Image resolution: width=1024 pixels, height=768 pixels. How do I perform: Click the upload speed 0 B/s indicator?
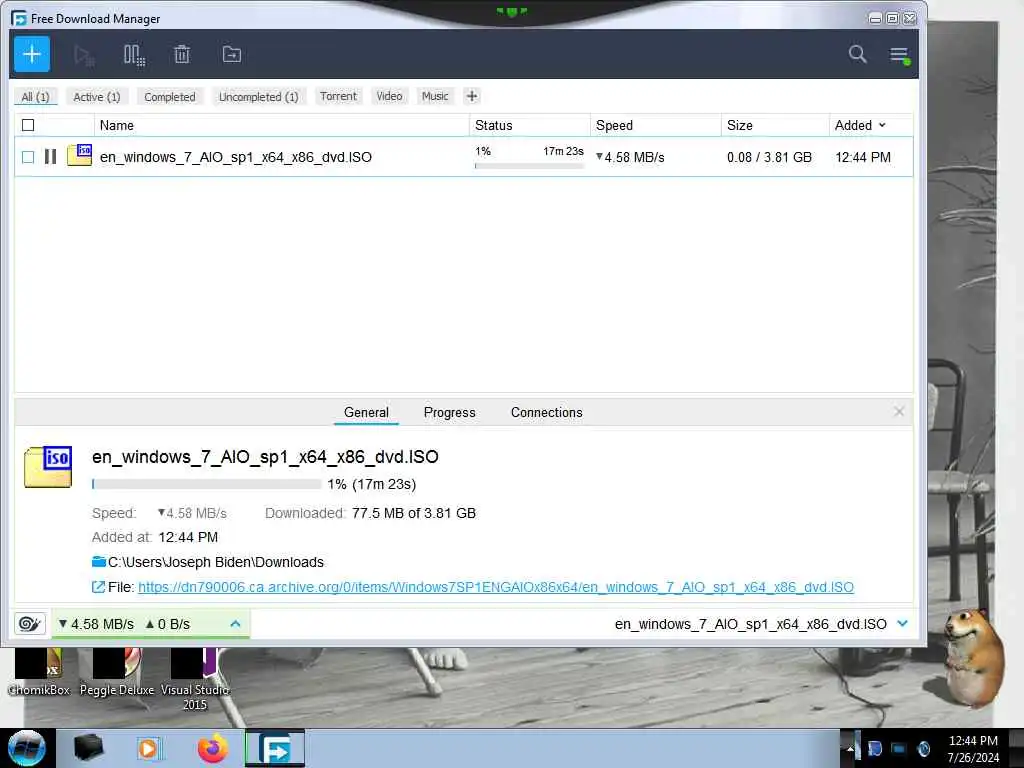[x=168, y=624]
